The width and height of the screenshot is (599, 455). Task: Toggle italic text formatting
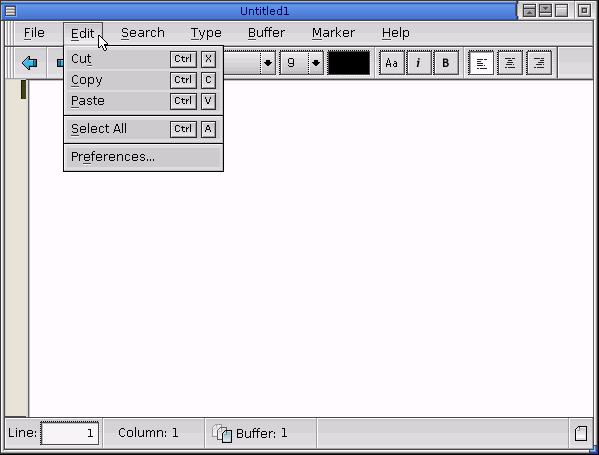(419, 63)
